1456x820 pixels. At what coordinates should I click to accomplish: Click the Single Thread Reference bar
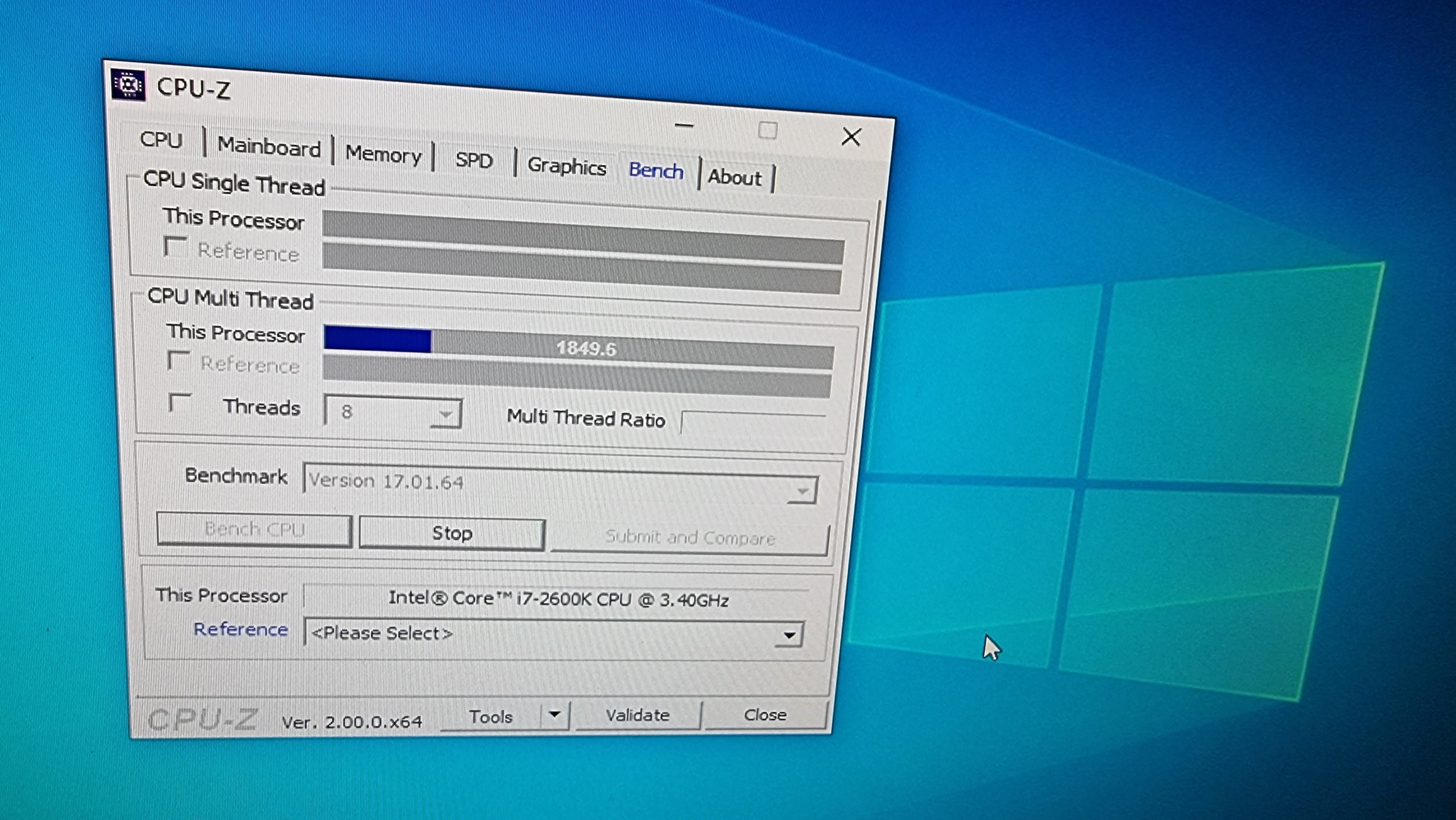[x=582, y=269]
